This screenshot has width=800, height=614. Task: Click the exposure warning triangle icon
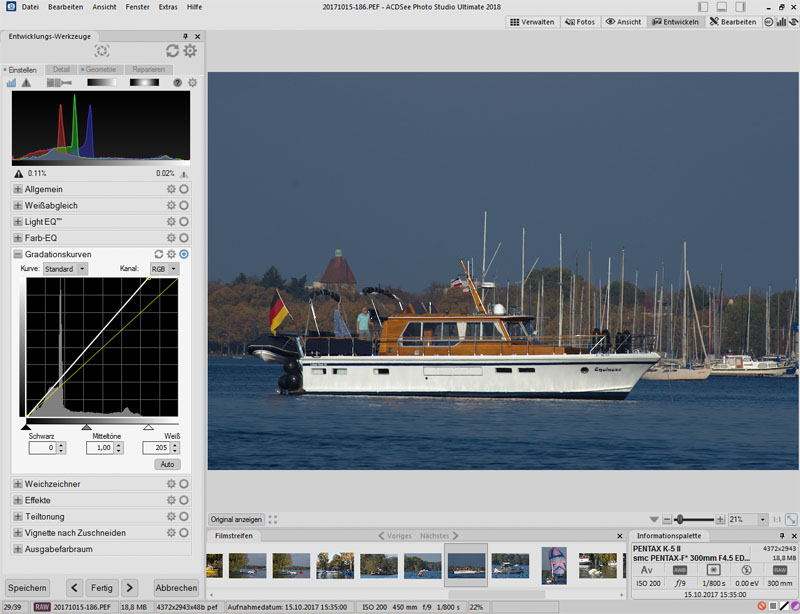pos(25,83)
